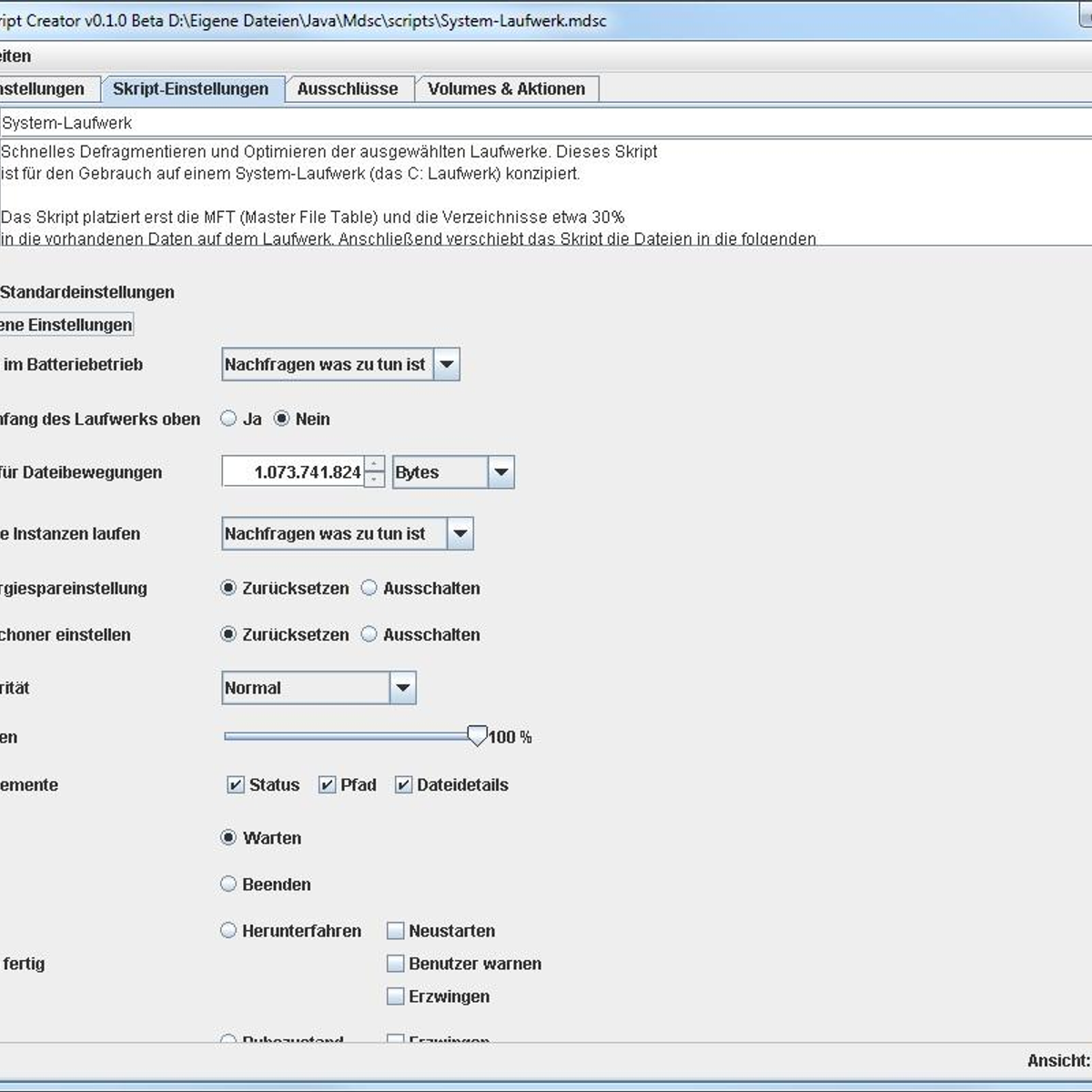Select the Skript-Einstellungen tab

[x=190, y=89]
